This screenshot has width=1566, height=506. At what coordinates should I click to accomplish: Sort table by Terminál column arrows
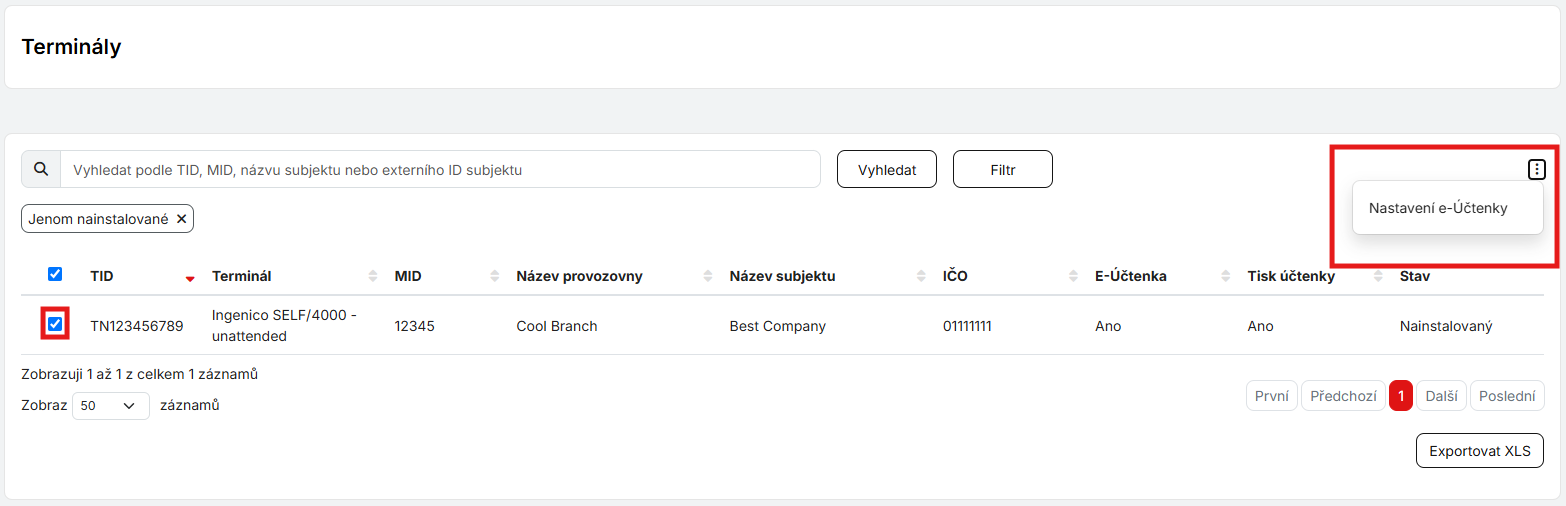(374, 277)
